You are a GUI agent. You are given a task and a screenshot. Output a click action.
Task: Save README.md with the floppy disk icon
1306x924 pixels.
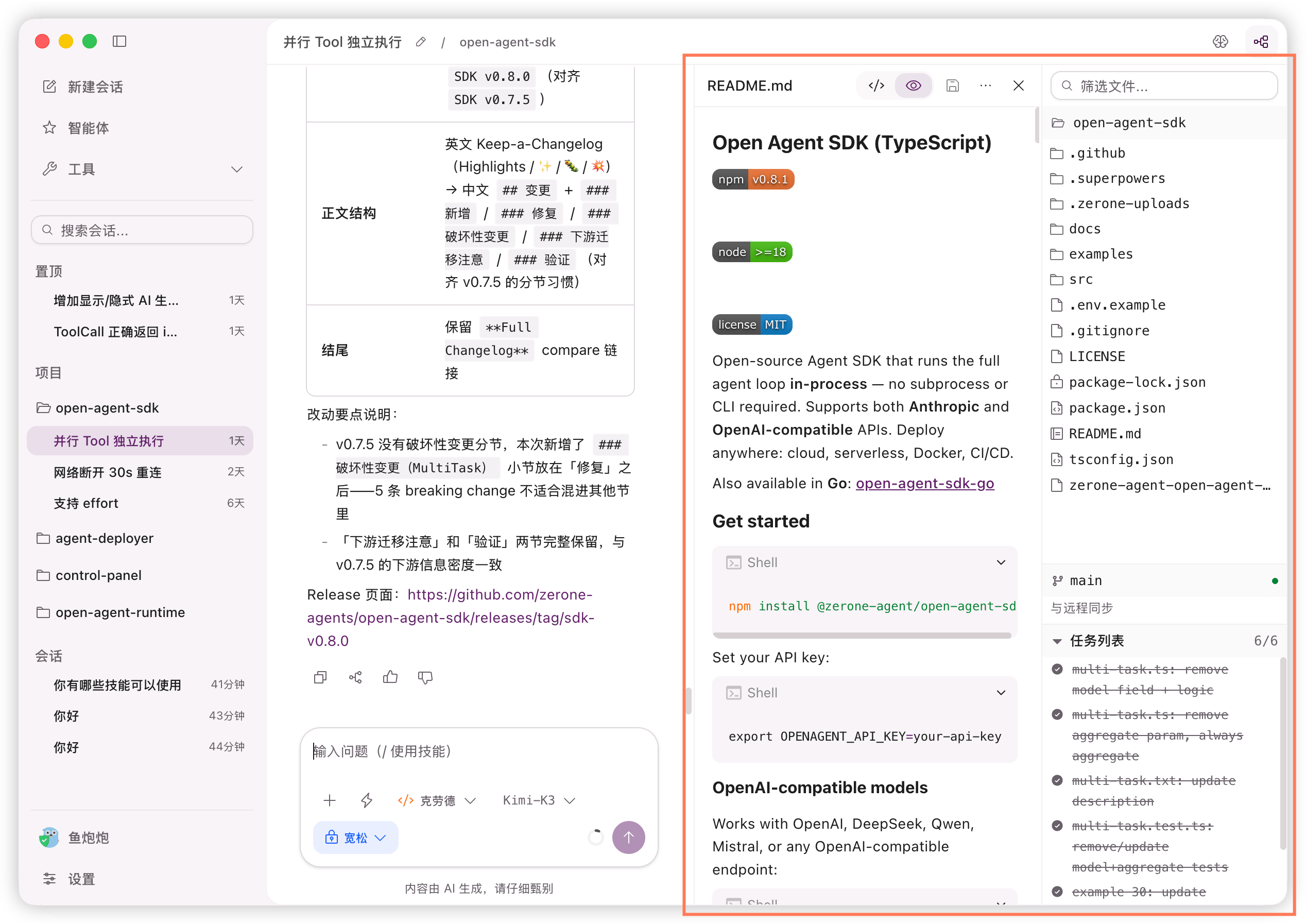tap(953, 85)
